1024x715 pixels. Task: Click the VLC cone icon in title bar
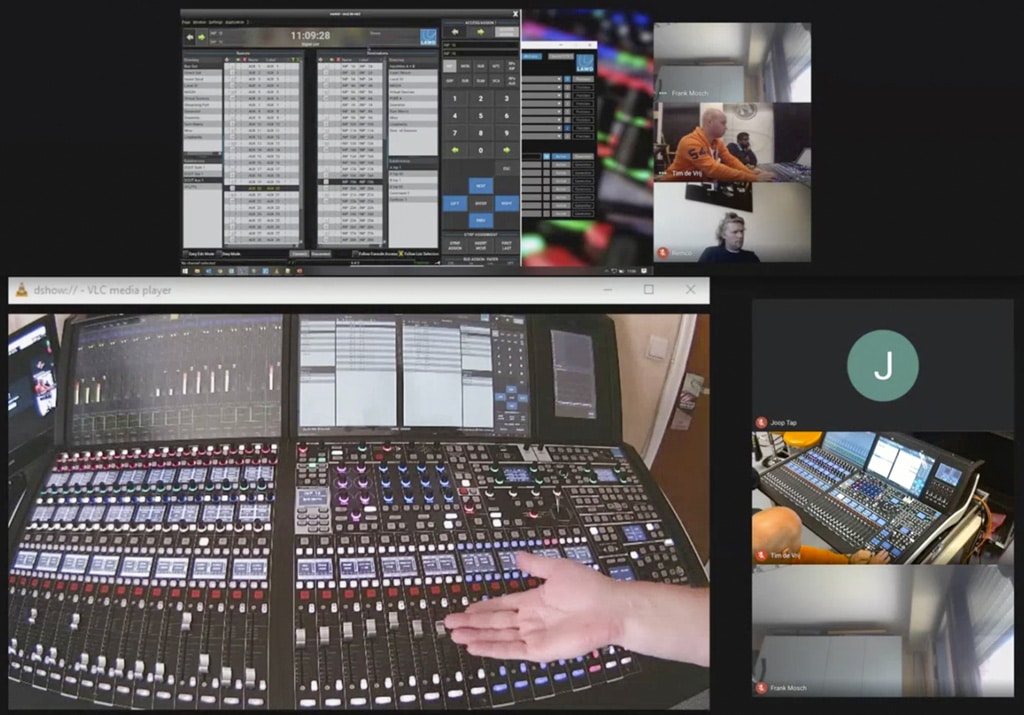(20, 290)
